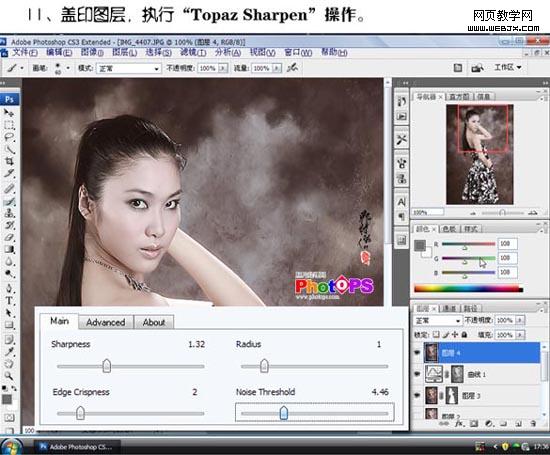The width and height of the screenshot is (550, 455).
Task: Select layer 曲线 1 mask thumbnail
Action: 457,374
